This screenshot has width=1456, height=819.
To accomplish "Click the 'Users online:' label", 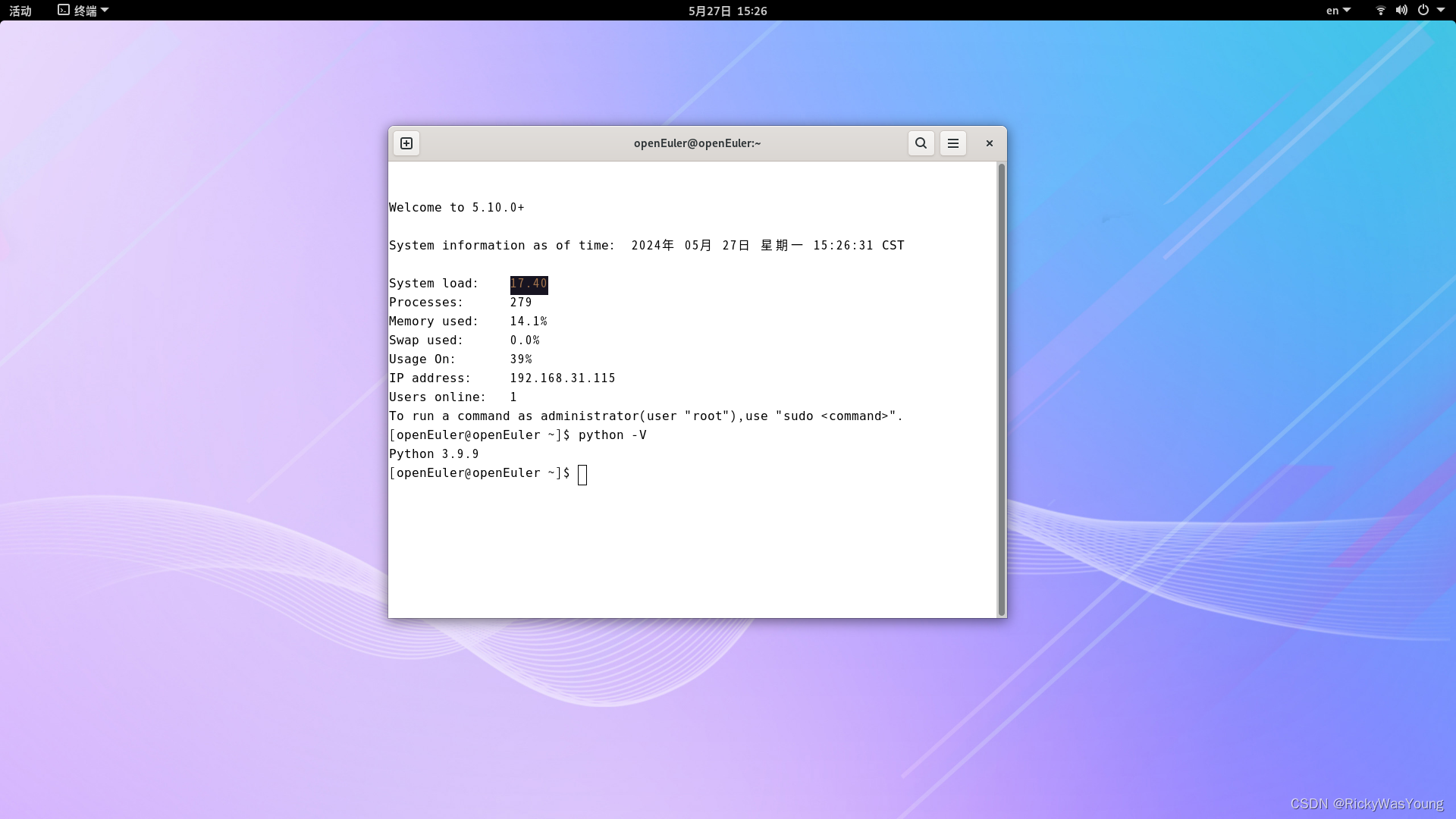I will tap(438, 397).
